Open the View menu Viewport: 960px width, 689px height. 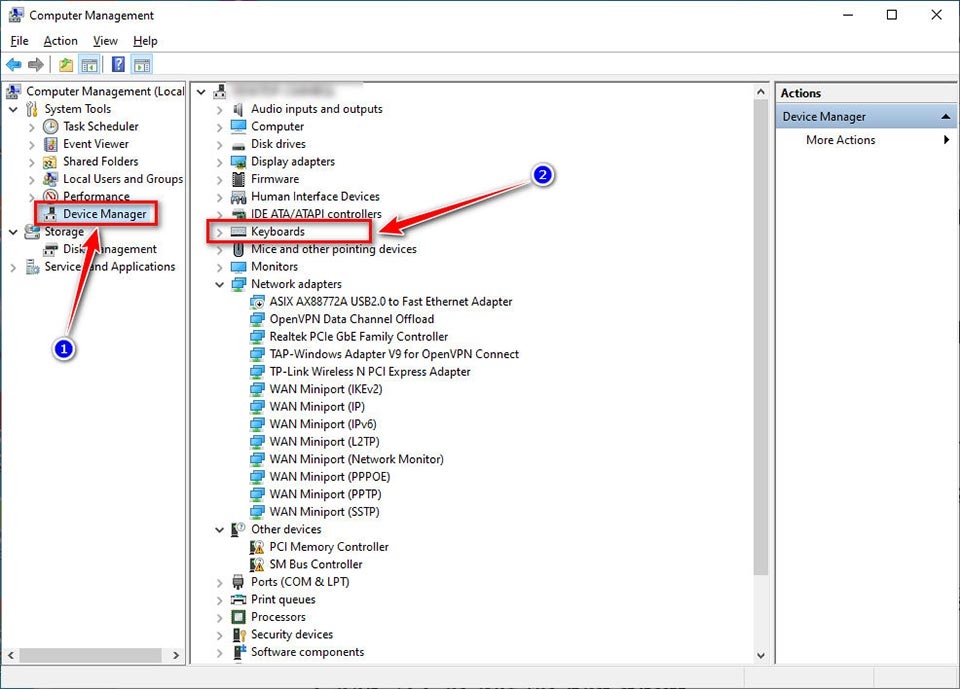point(105,41)
